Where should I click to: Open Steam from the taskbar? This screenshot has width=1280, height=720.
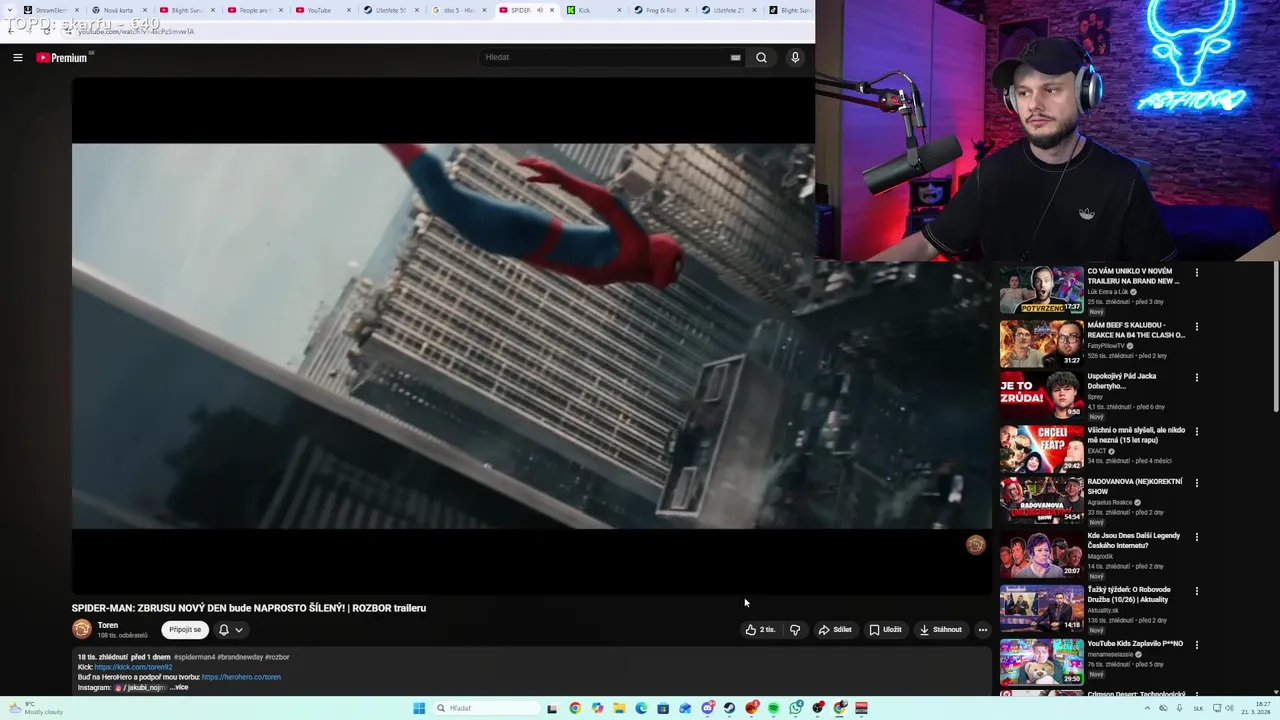[729, 708]
